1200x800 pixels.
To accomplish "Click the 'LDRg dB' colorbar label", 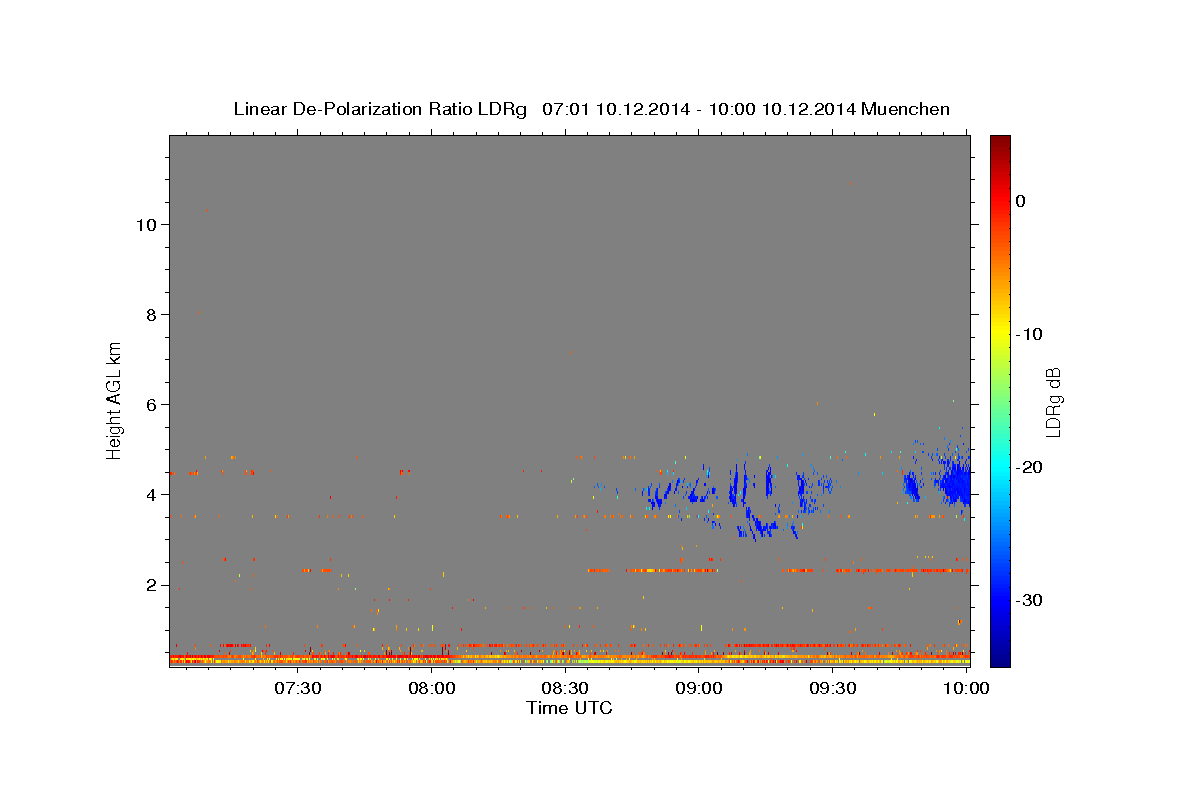I will pyautogui.click(x=1053, y=401).
